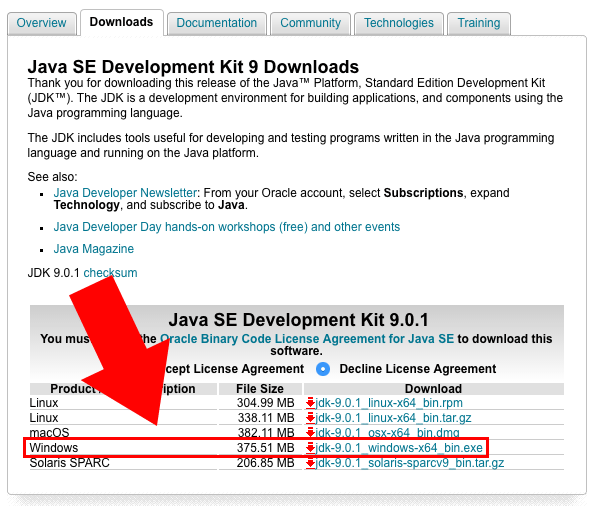
Task: Click download arrow icon for linux tar.gz
Action: (310, 418)
